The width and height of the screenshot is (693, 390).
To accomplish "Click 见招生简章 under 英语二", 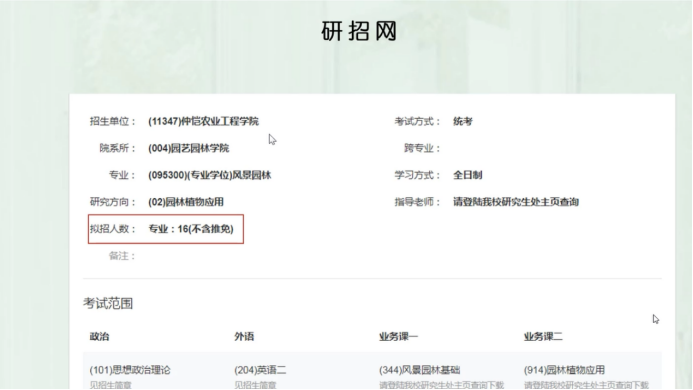I will [x=255, y=385].
